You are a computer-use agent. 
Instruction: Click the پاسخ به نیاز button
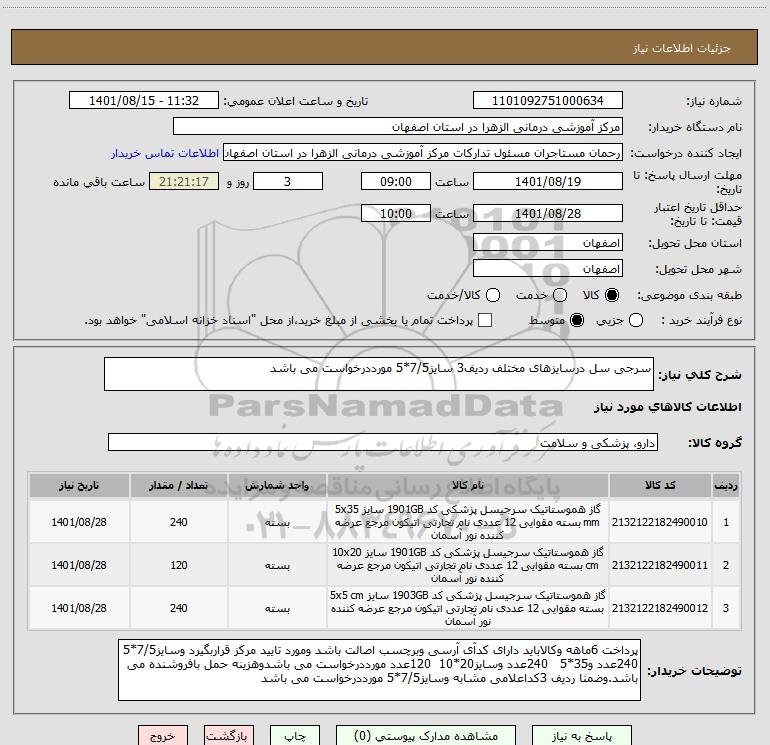582,736
